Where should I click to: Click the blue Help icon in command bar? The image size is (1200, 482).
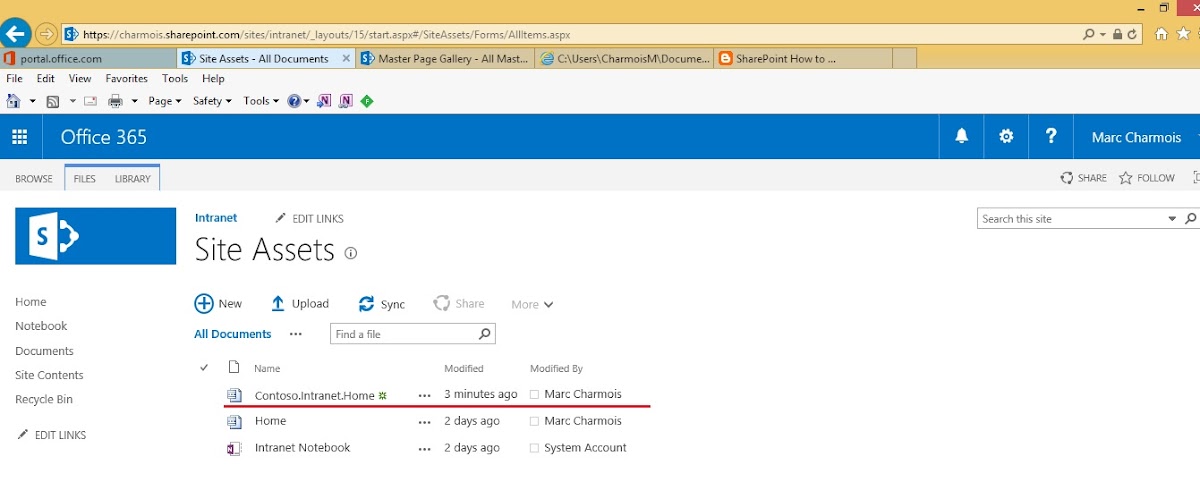[294, 101]
